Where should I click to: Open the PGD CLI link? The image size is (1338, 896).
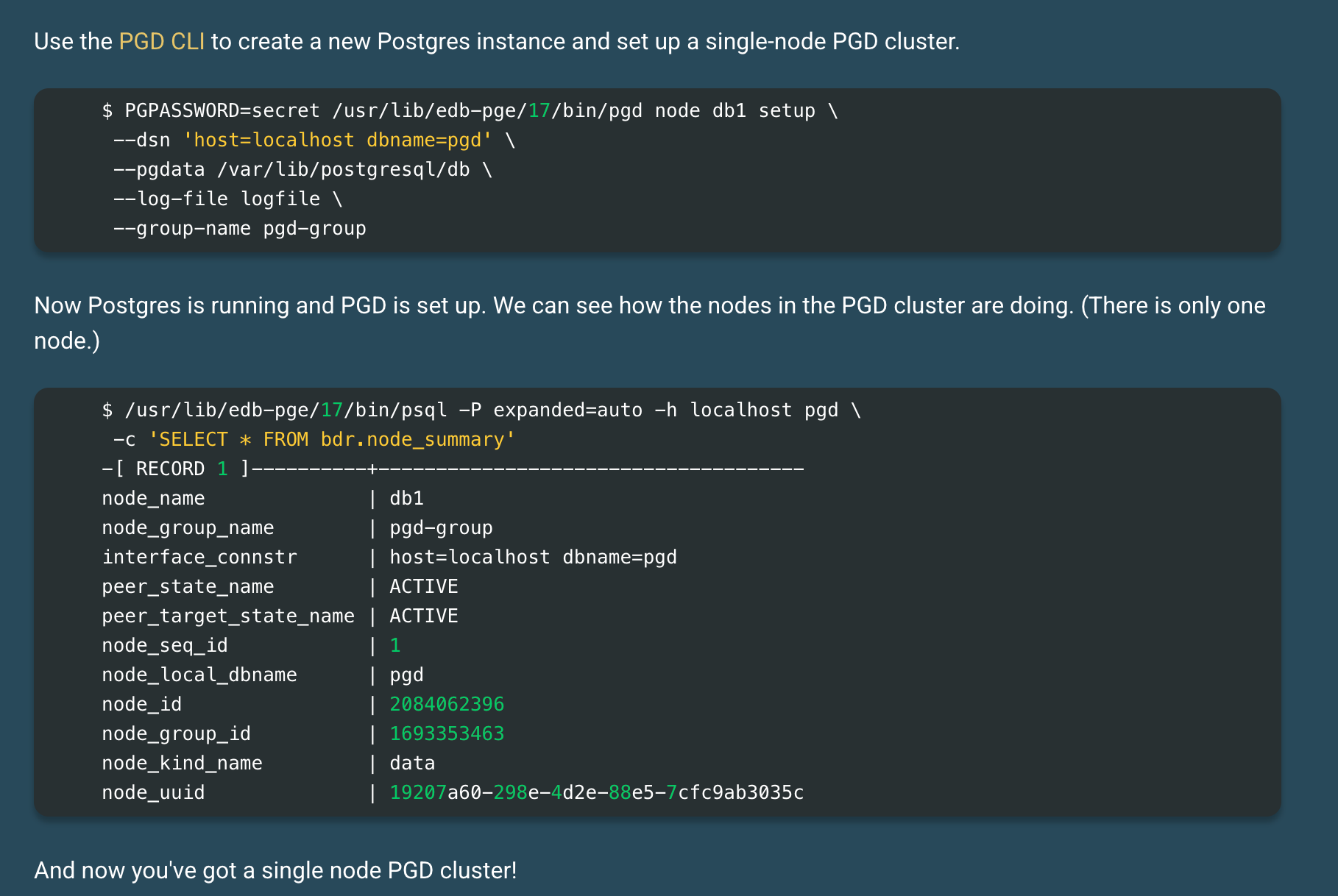tap(161, 41)
